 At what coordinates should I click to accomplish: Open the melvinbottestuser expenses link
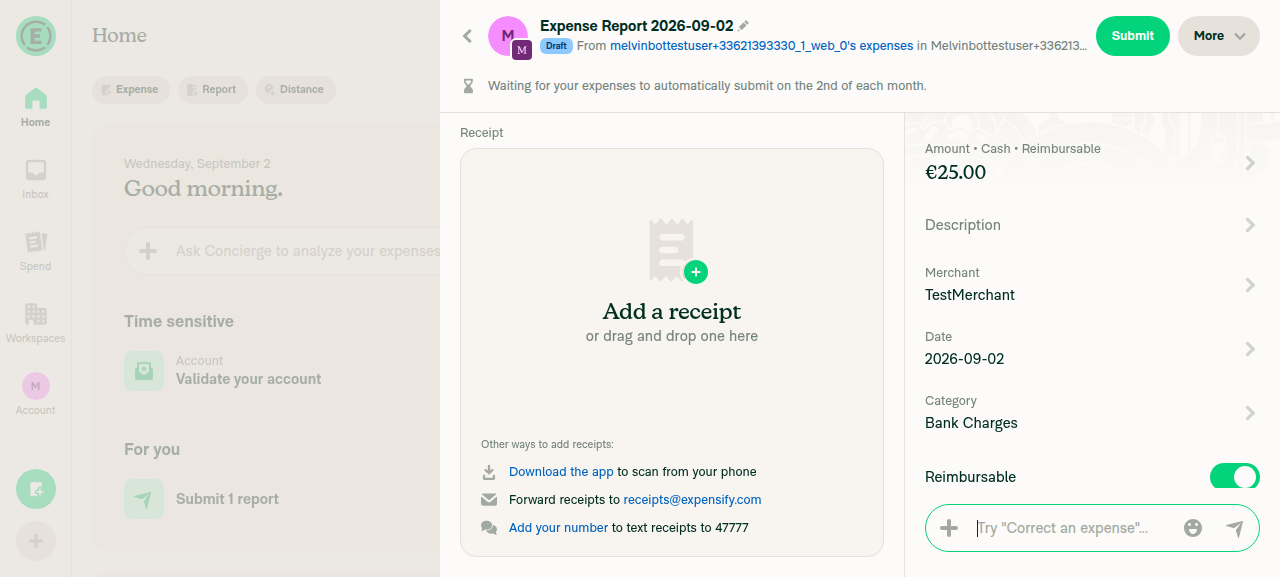click(761, 46)
